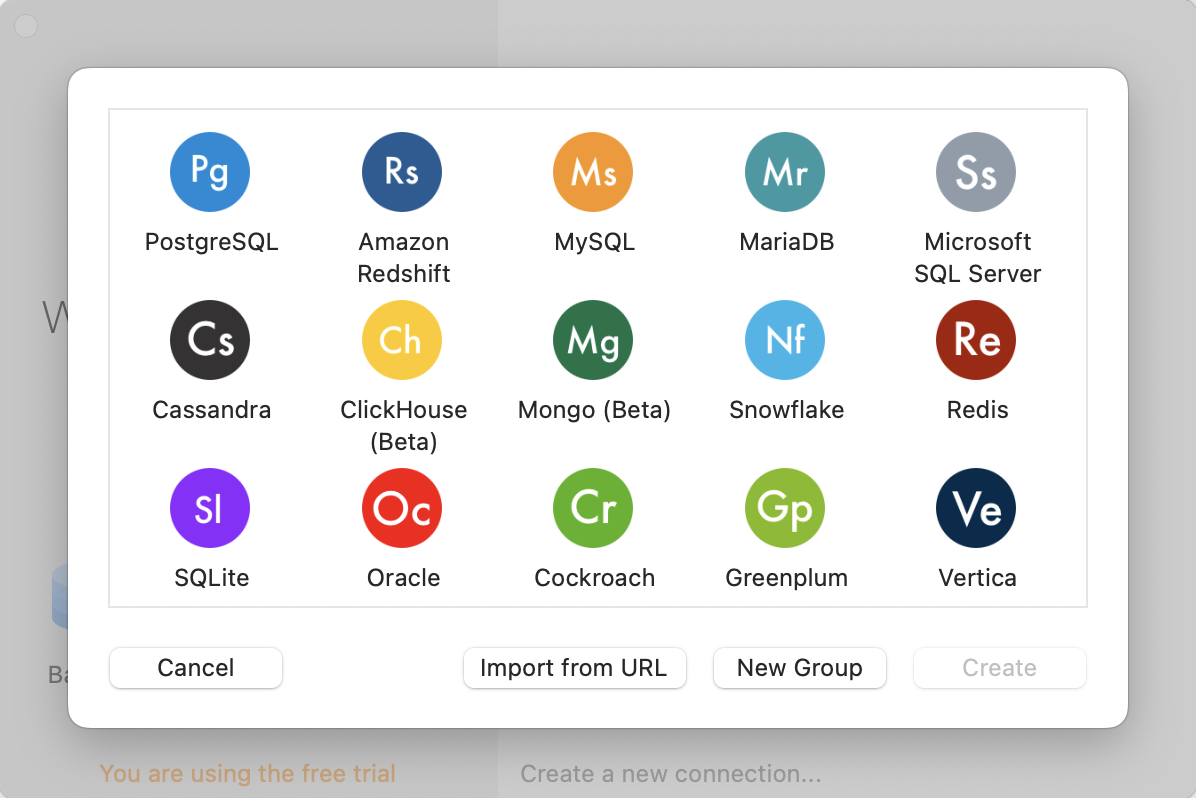Screen dimensions: 1196x798
Task: Pick the Redis database icon
Action: 976,340
